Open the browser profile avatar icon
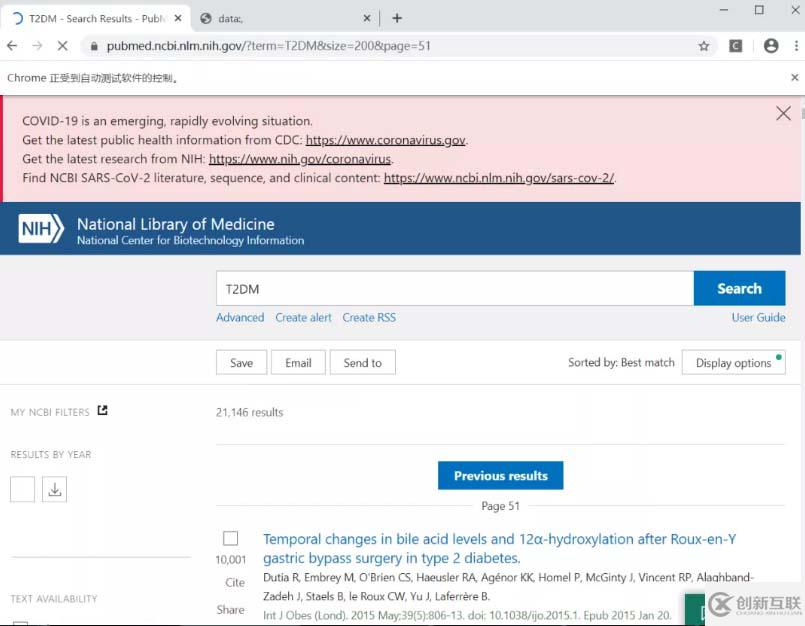This screenshot has height=626, width=805. [x=769, y=45]
